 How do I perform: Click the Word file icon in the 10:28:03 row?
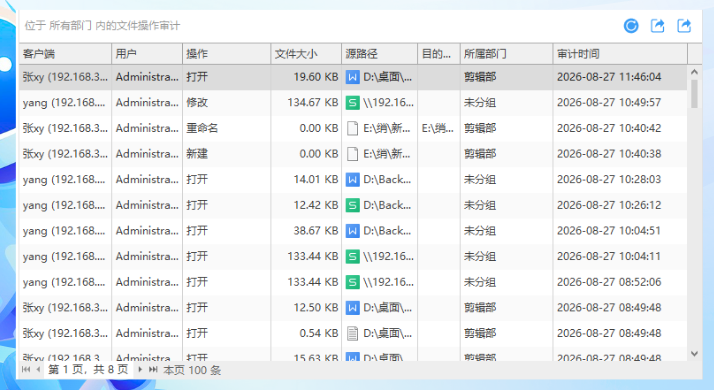(352, 180)
